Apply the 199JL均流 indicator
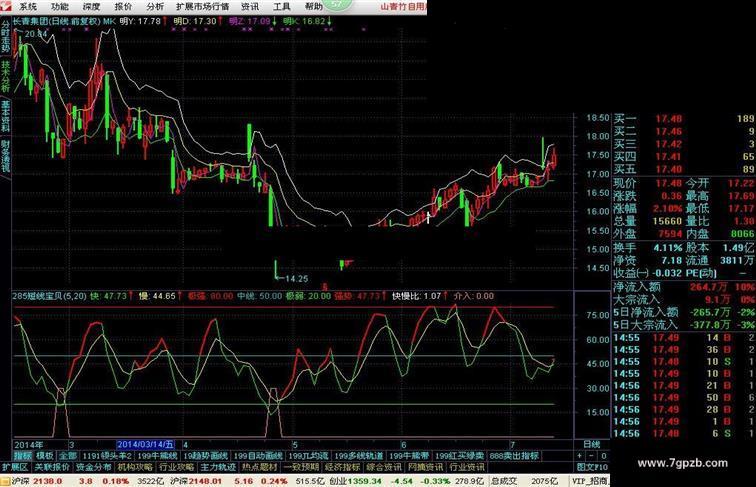 (x=308, y=456)
